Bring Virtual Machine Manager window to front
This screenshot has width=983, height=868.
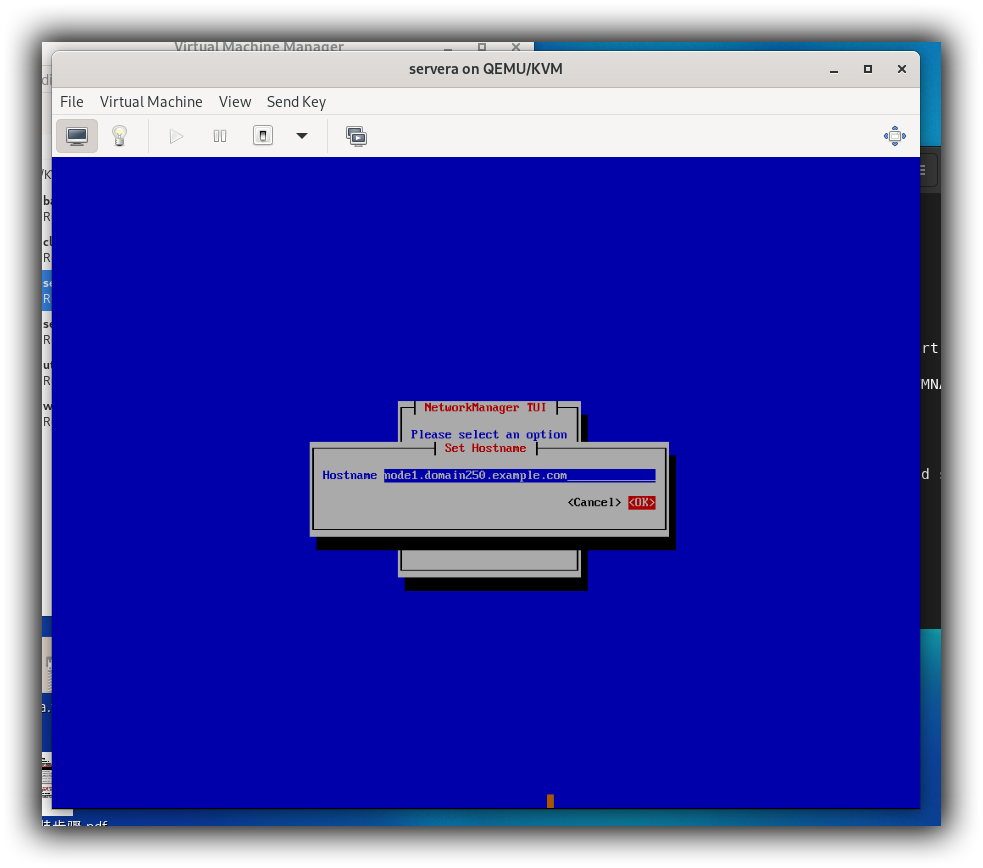coord(258,46)
